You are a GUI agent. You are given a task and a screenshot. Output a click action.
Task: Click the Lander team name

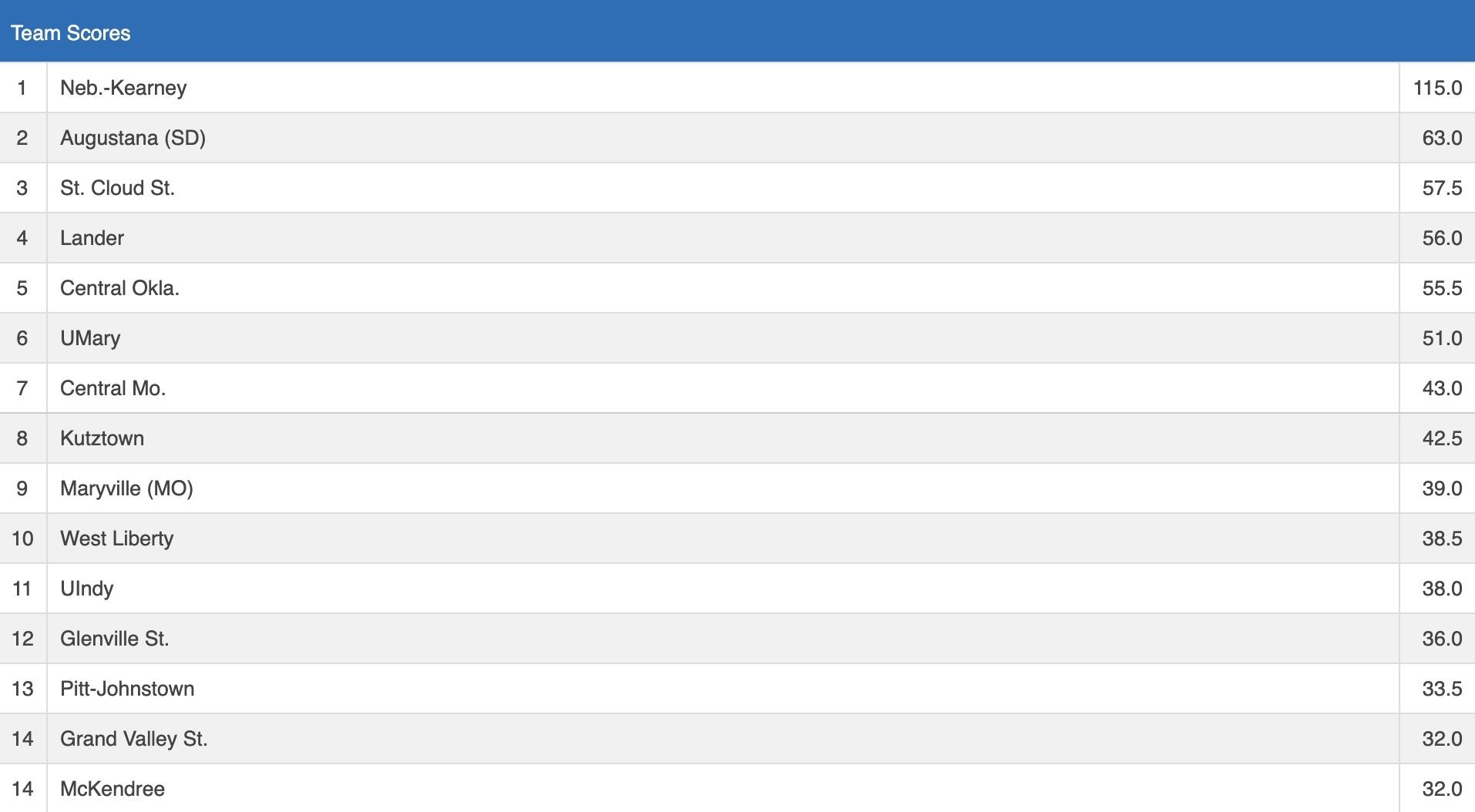(x=92, y=238)
